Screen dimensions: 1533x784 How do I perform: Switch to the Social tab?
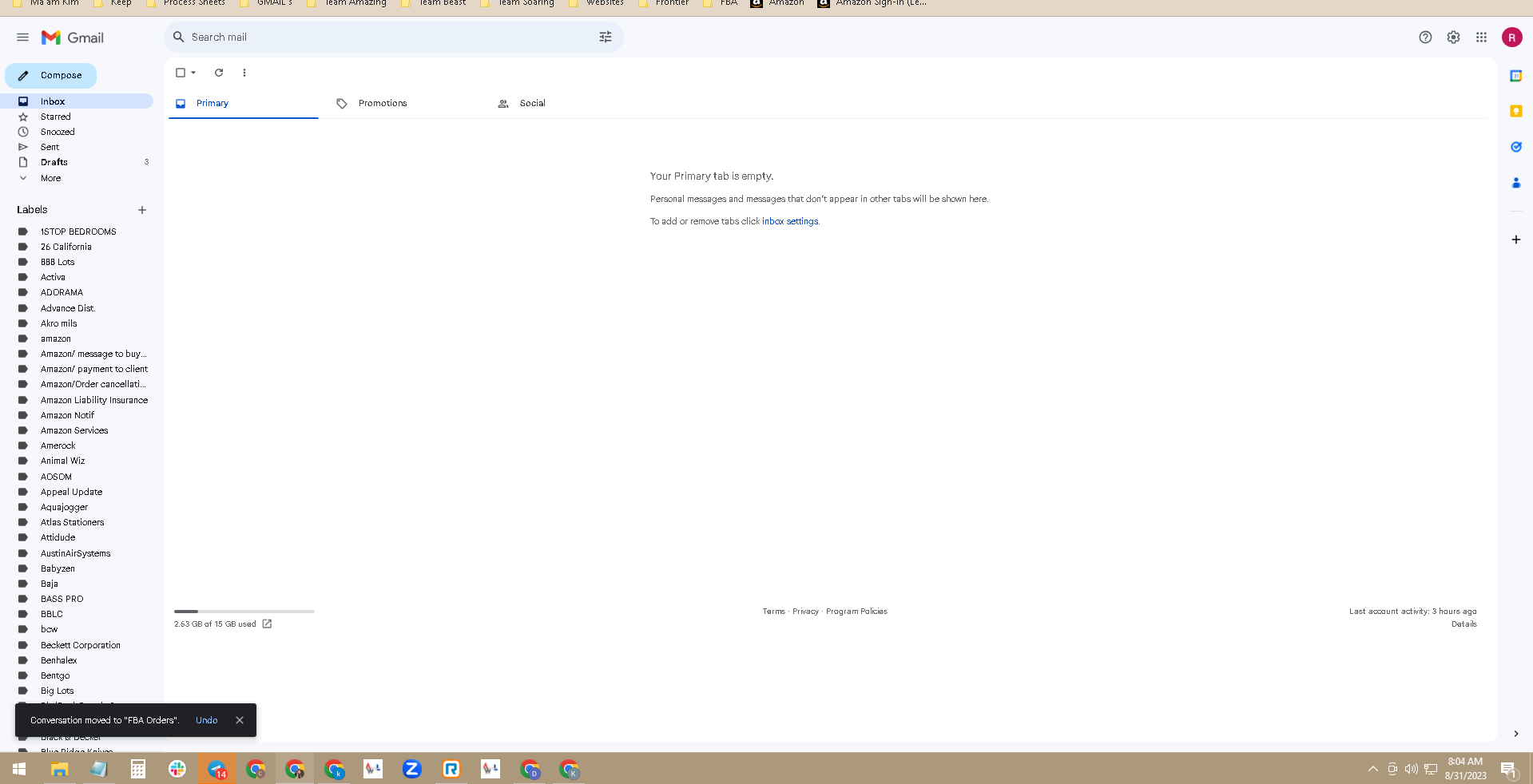(566, 103)
